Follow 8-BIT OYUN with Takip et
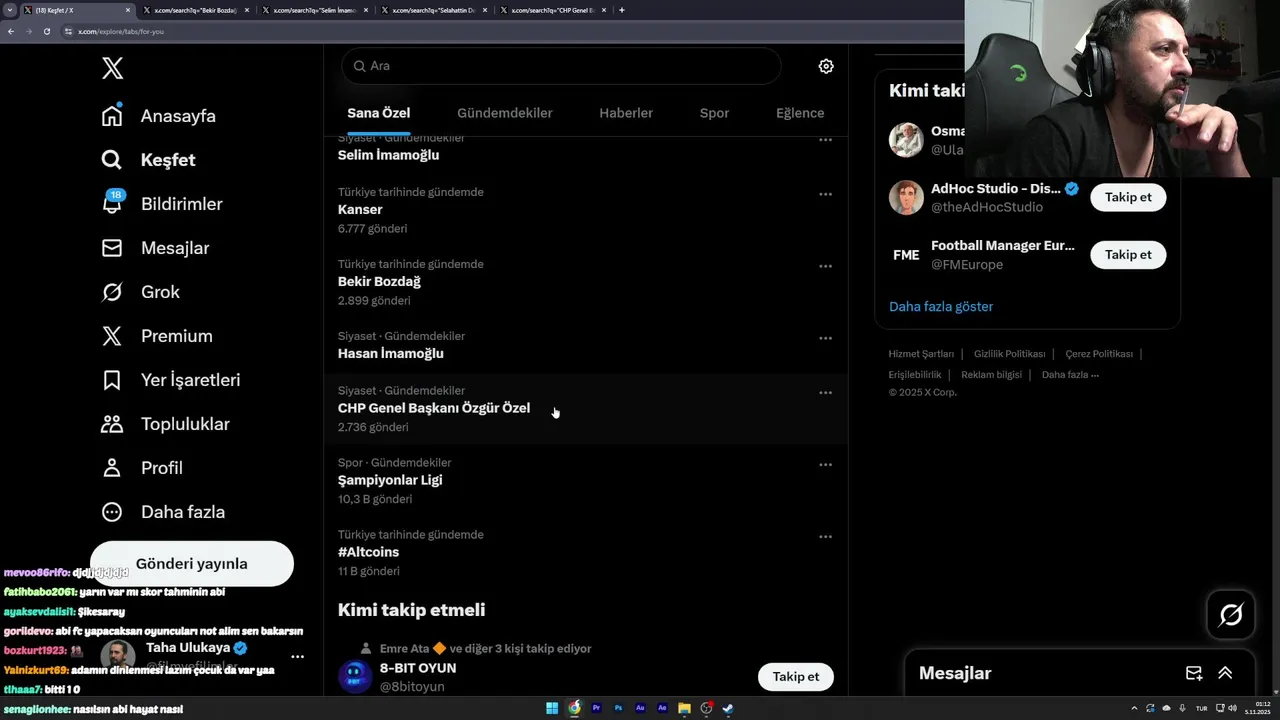This screenshot has width=1280, height=720. pyautogui.click(x=796, y=677)
